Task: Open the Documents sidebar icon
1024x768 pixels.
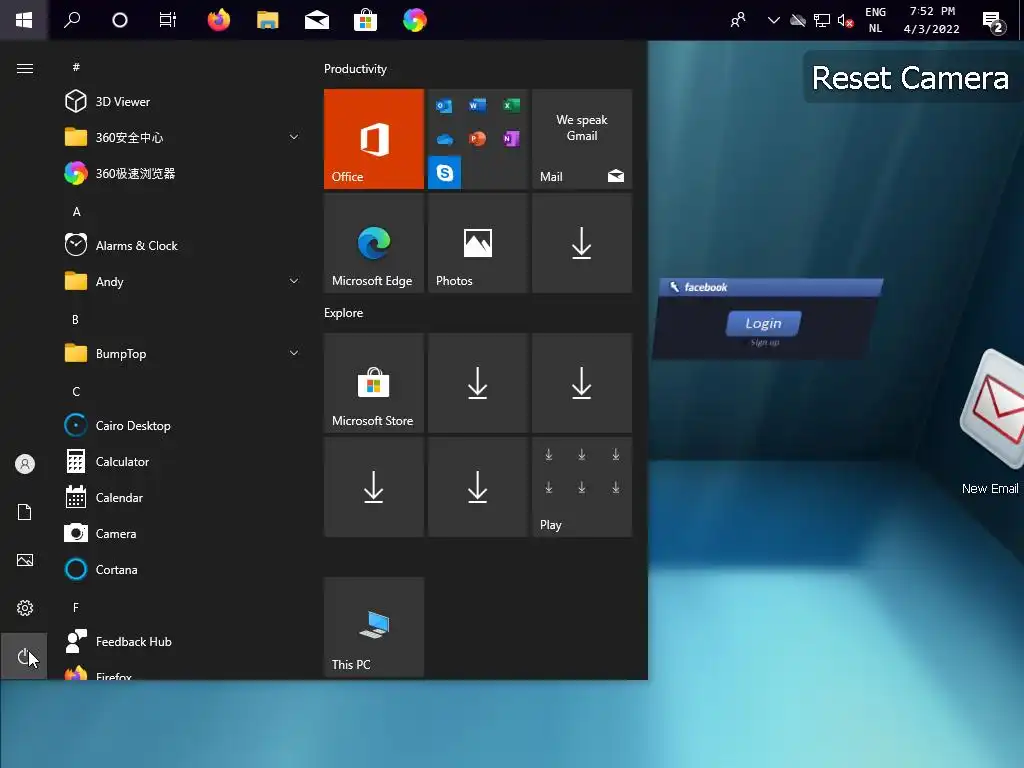Action: point(25,512)
